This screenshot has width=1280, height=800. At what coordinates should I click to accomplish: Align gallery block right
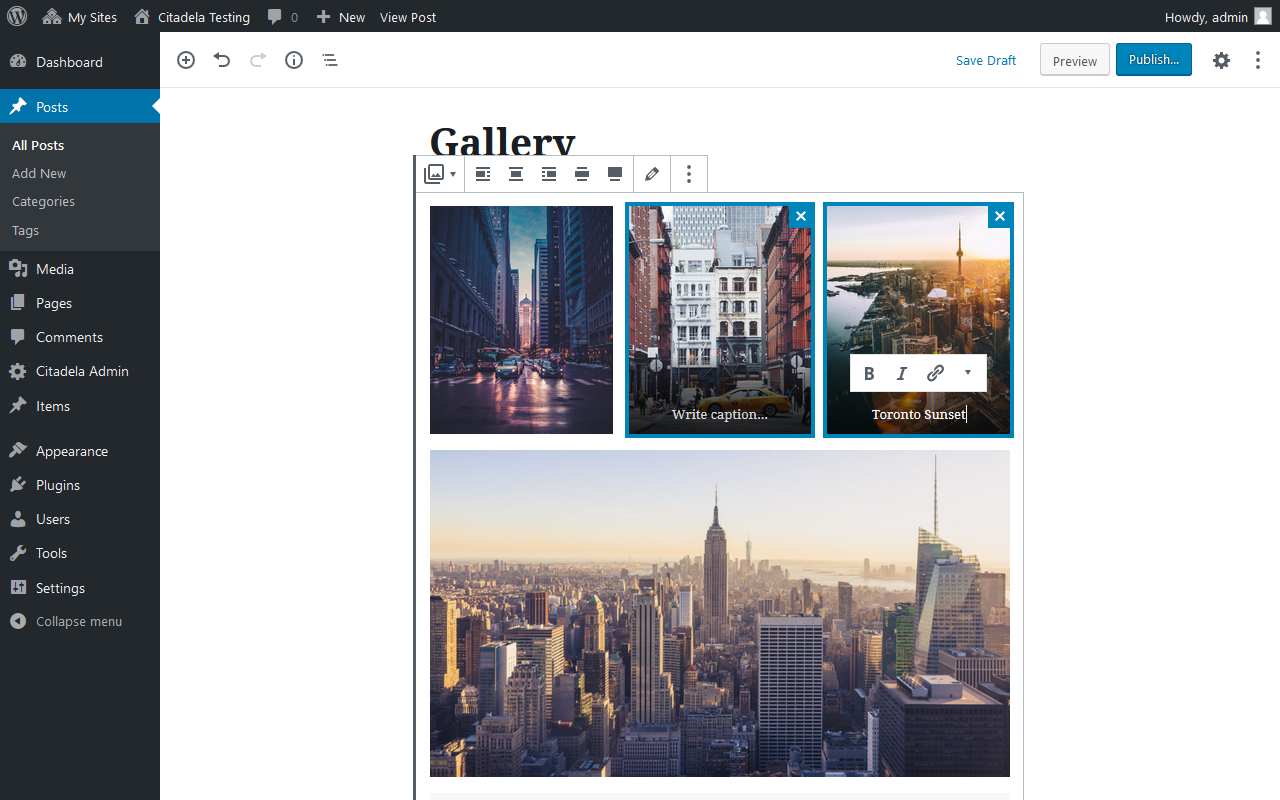click(x=549, y=174)
